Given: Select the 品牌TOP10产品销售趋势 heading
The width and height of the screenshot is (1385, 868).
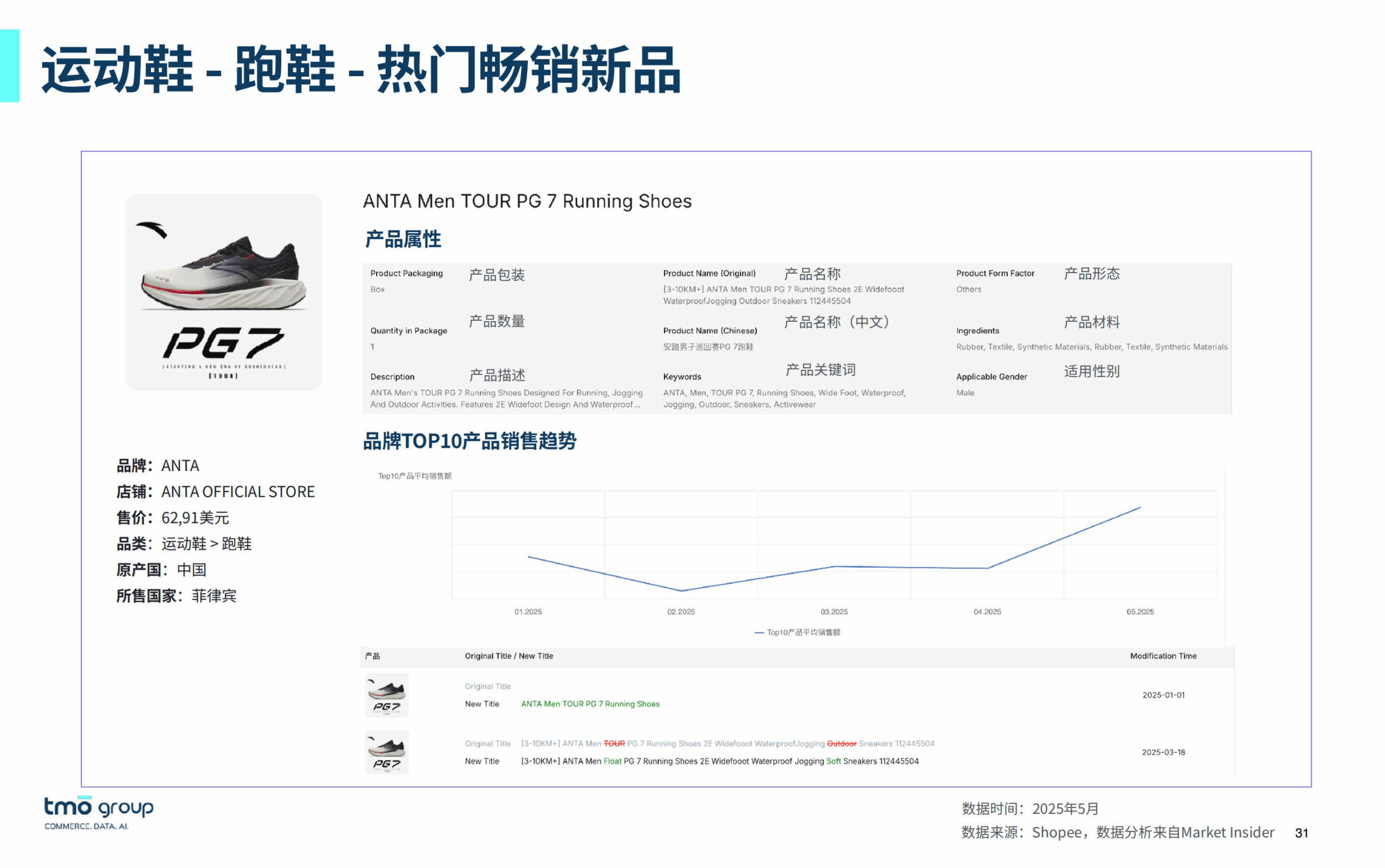Looking at the screenshot, I should point(470,441).
